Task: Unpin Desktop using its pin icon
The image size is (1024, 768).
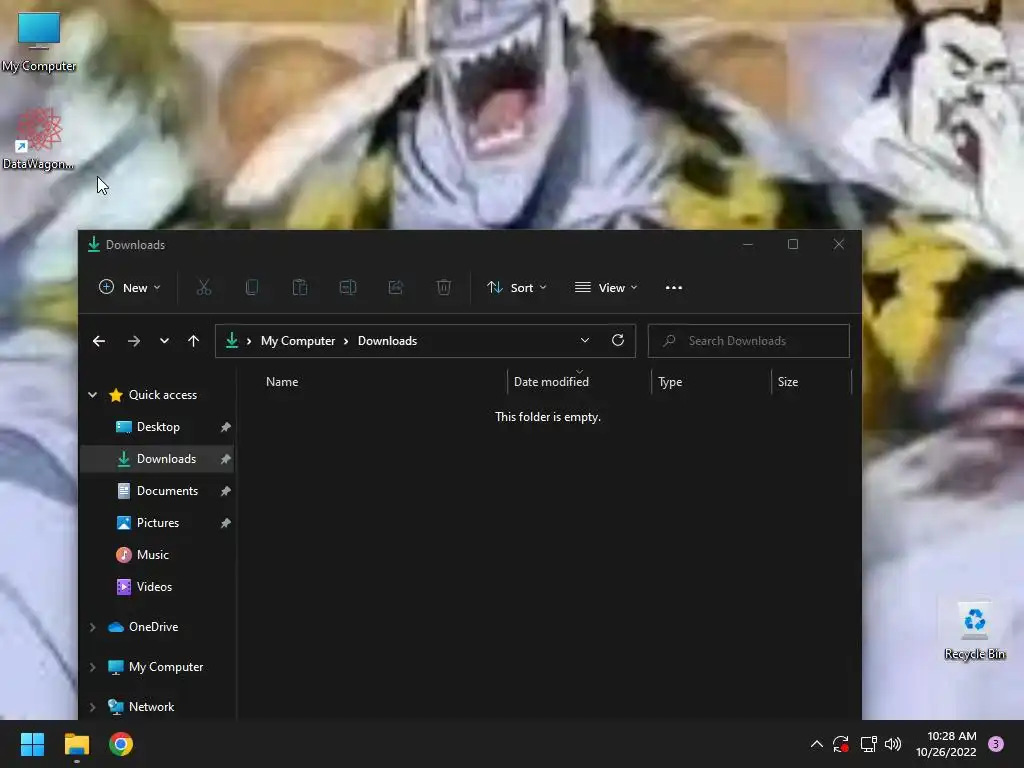Action: [x=225, y=427]
